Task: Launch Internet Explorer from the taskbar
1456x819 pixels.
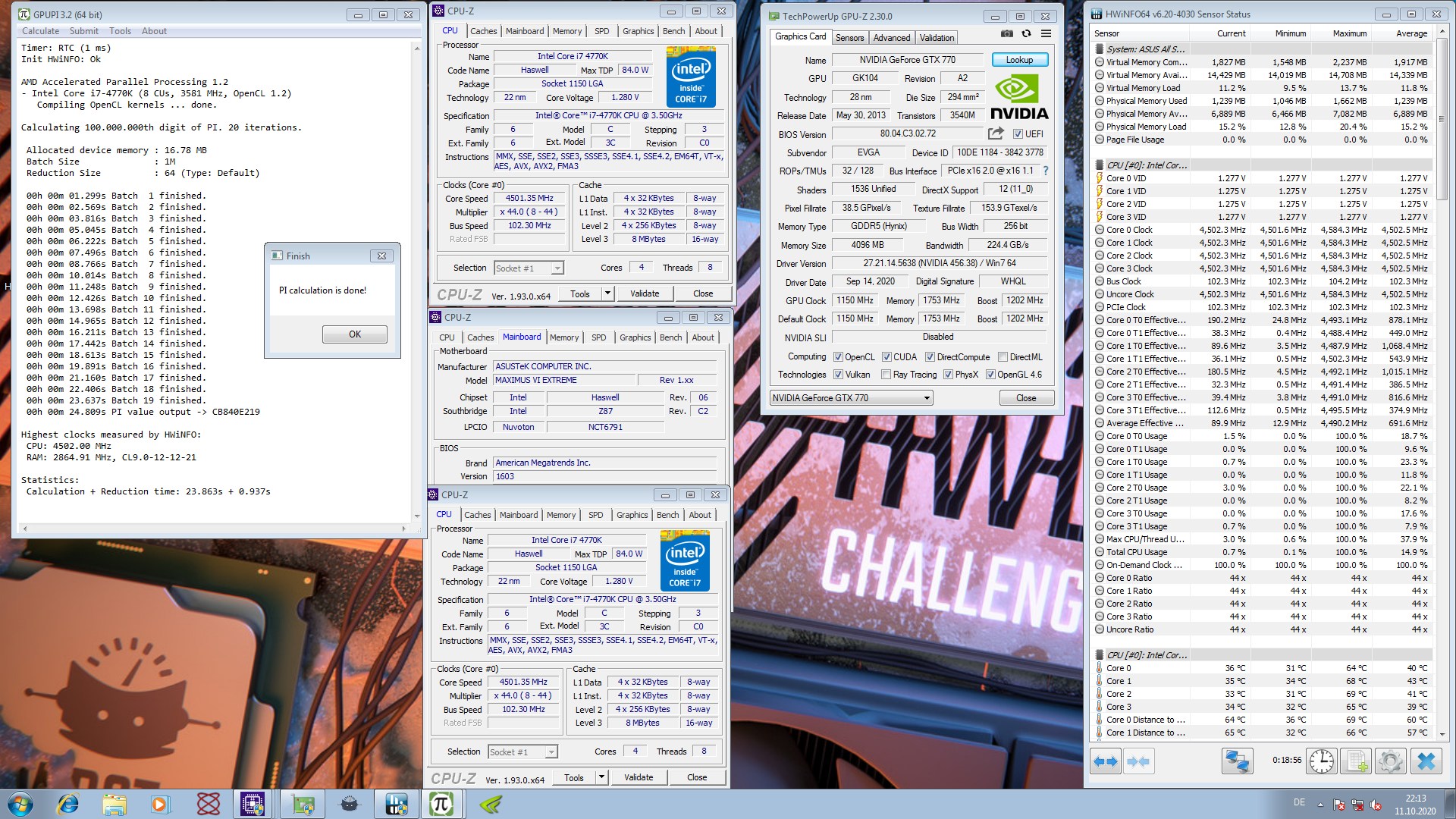Action: click(68, 804)
